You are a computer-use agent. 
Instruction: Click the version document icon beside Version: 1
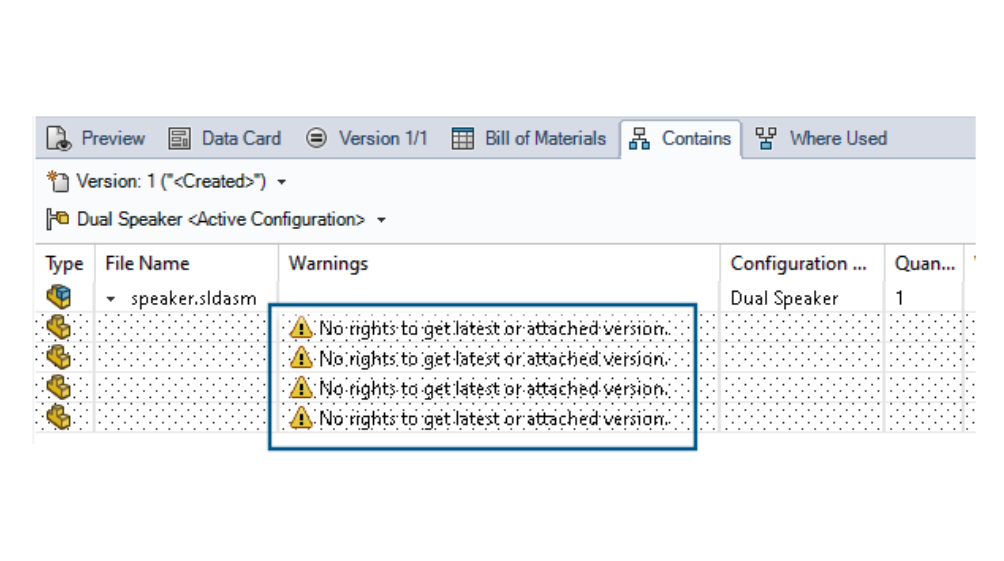[x=58, y=182]
